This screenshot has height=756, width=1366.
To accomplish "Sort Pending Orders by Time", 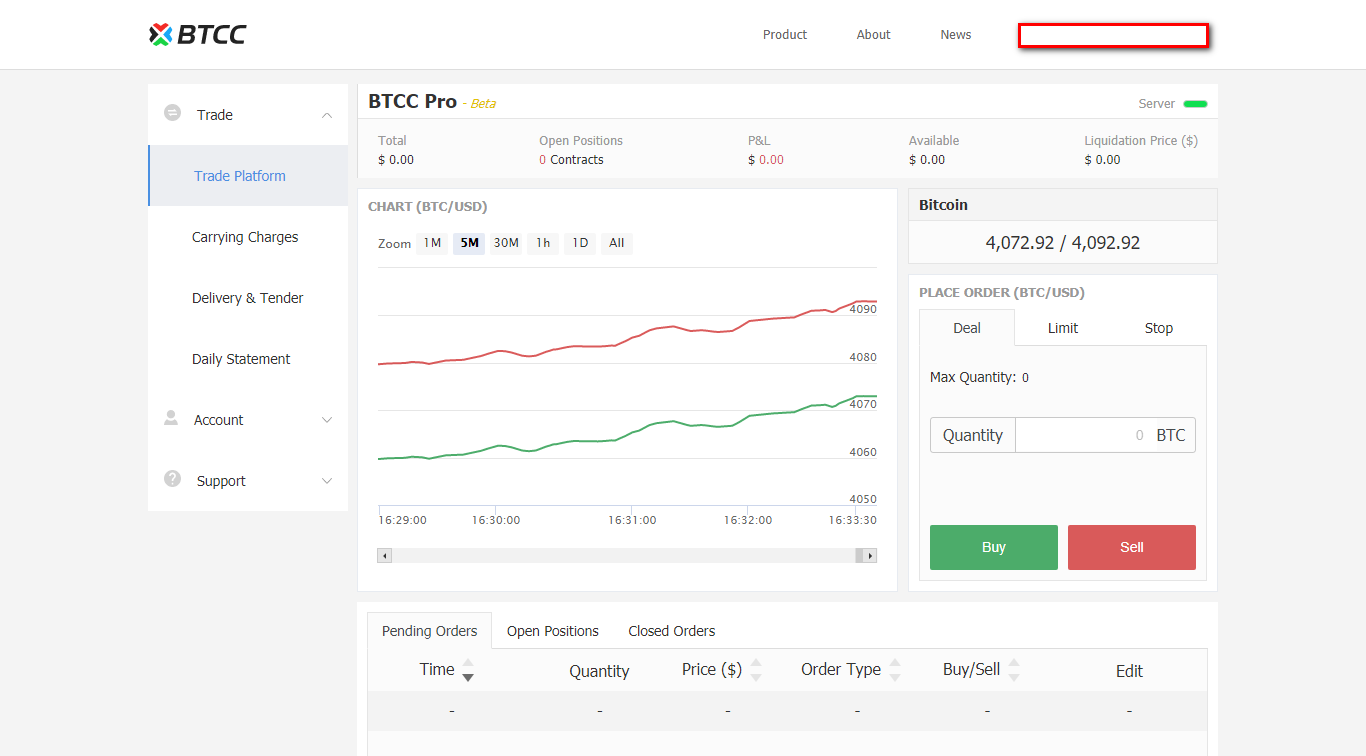I will click(x=467, y=670).
